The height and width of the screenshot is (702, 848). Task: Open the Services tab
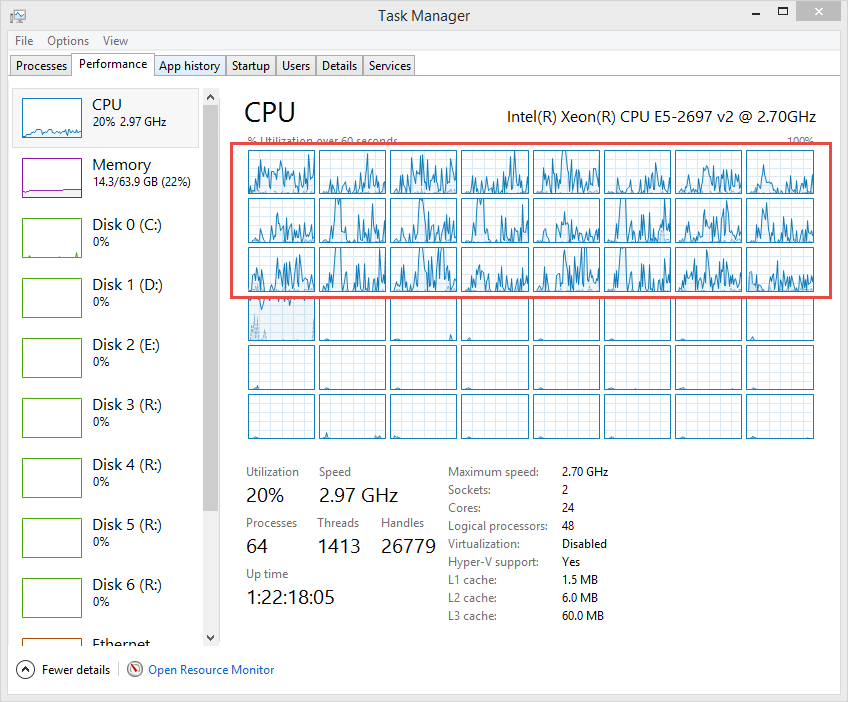coord(389,66)
